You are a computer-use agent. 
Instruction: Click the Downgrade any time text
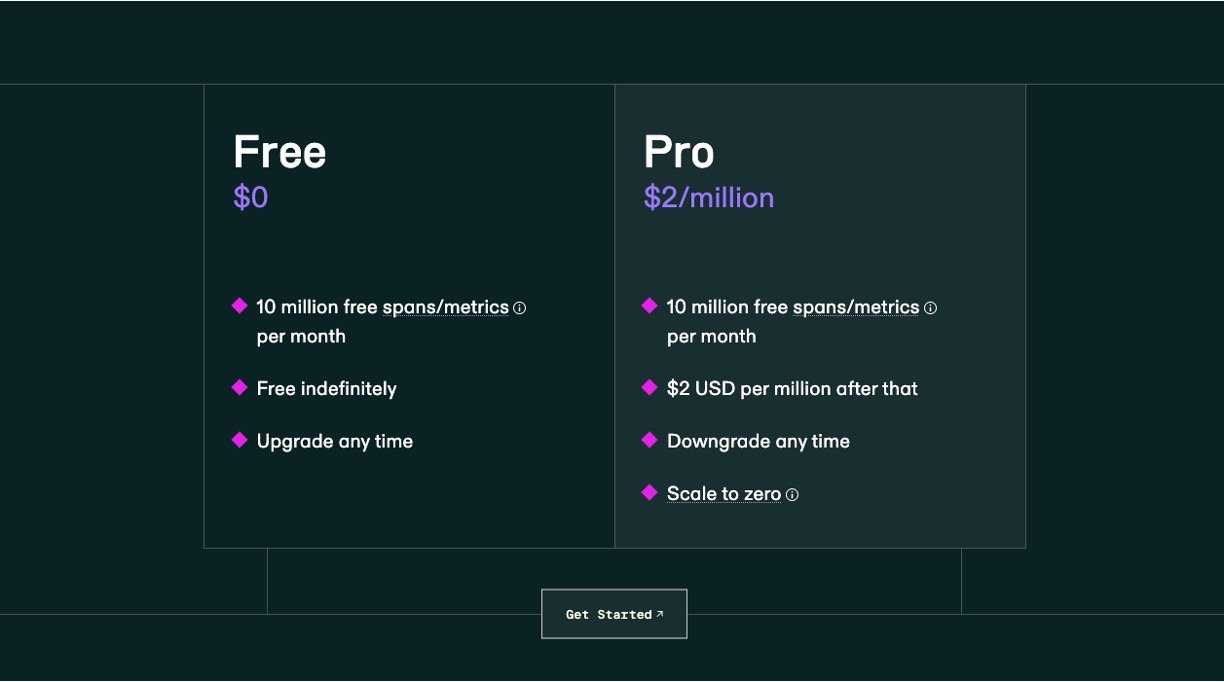pos(758,441)
